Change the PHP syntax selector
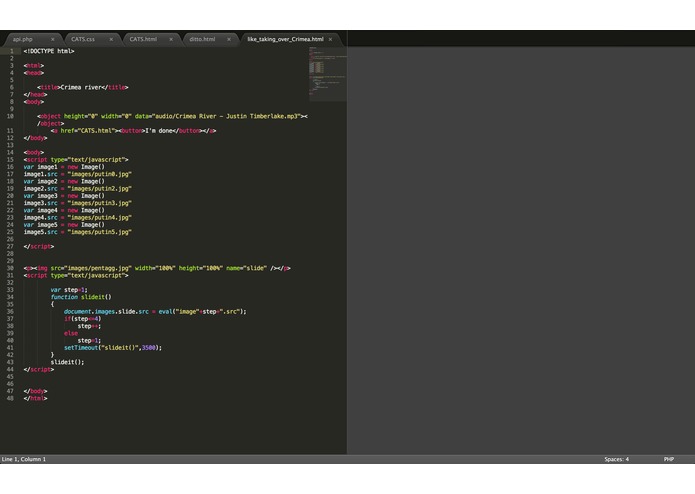The image size is (695, 494). coord(669,459)
